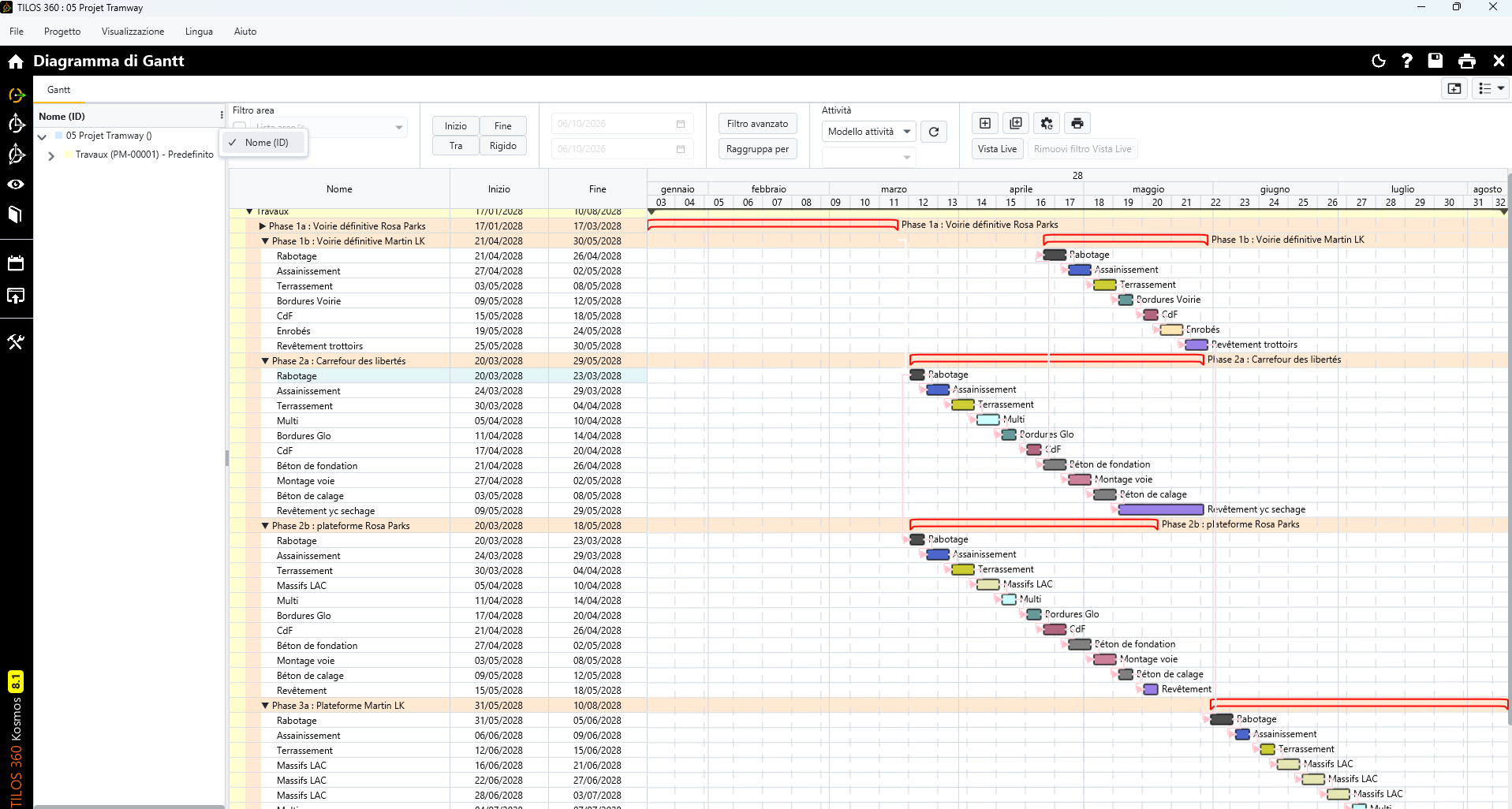Open the calendar icon in left sidebar
Viewport: 1512px width, 809px height.
(x=16, y=263)
